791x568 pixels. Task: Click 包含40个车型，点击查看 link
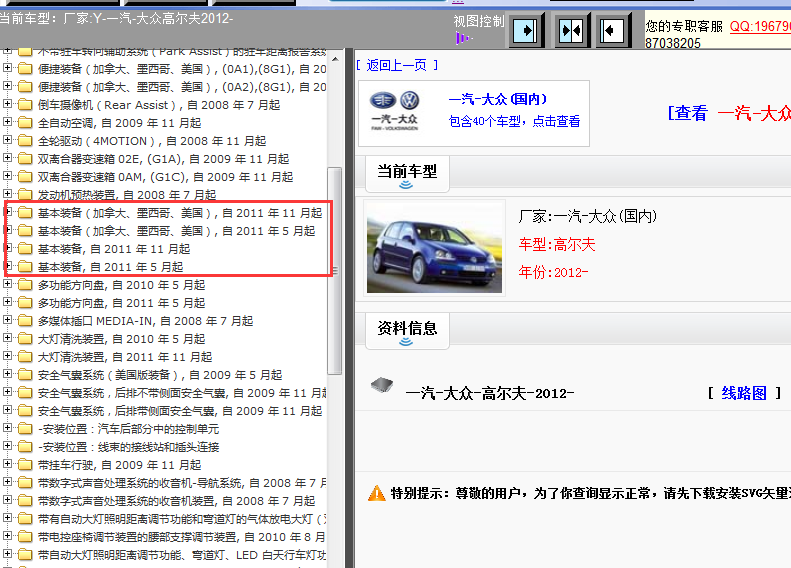515,121
